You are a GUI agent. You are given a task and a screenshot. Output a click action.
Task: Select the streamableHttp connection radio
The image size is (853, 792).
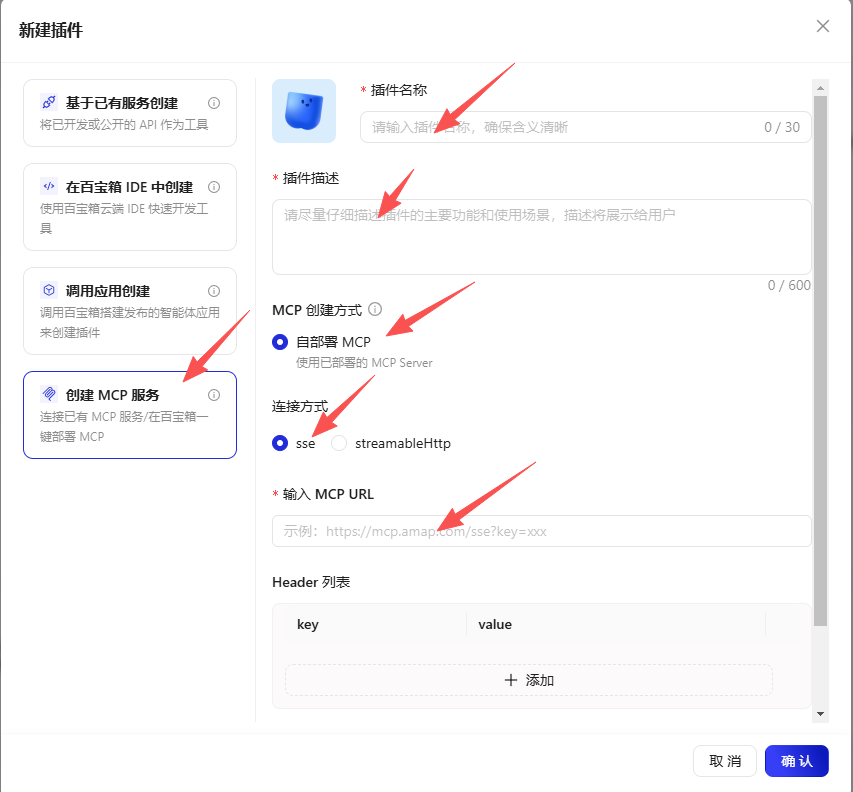tap(338, 443)
